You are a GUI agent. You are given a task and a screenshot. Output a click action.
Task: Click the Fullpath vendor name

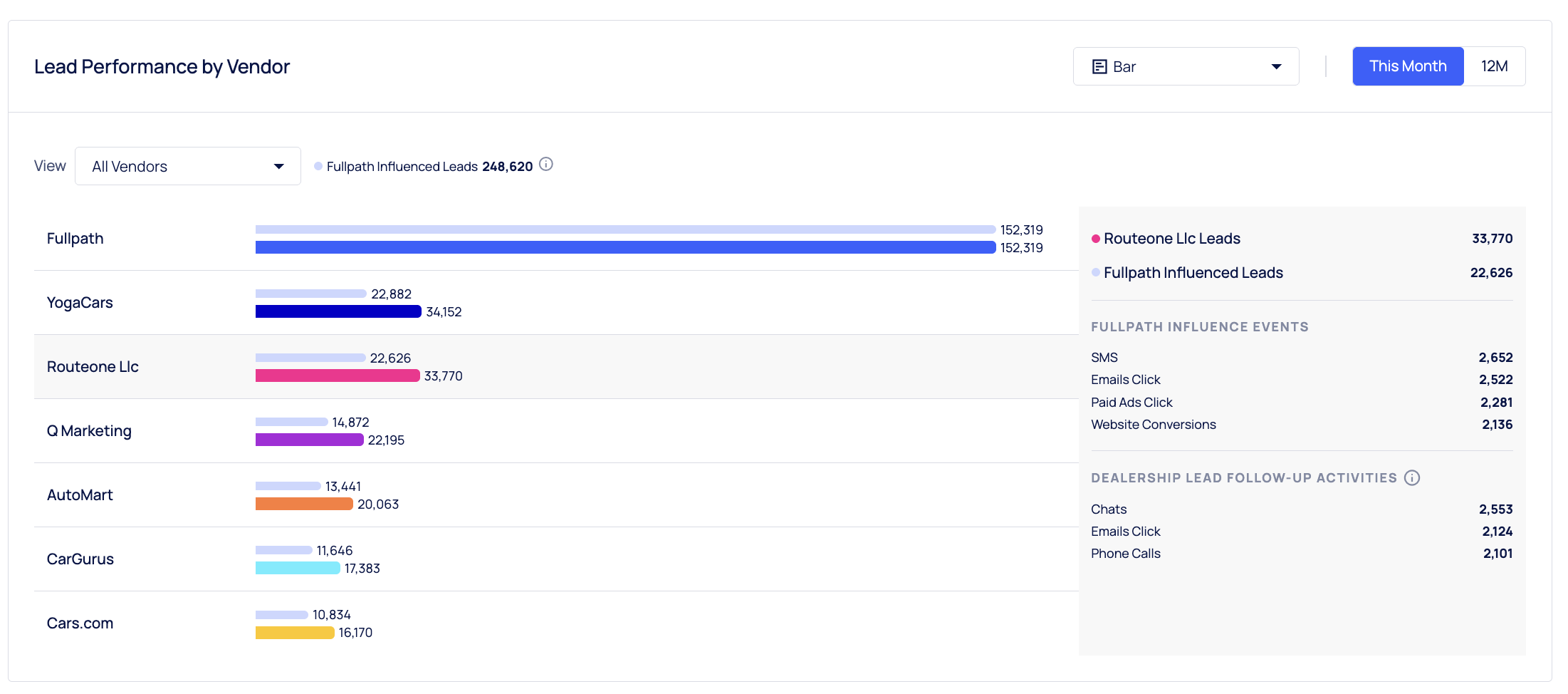[x=75, y=238]
